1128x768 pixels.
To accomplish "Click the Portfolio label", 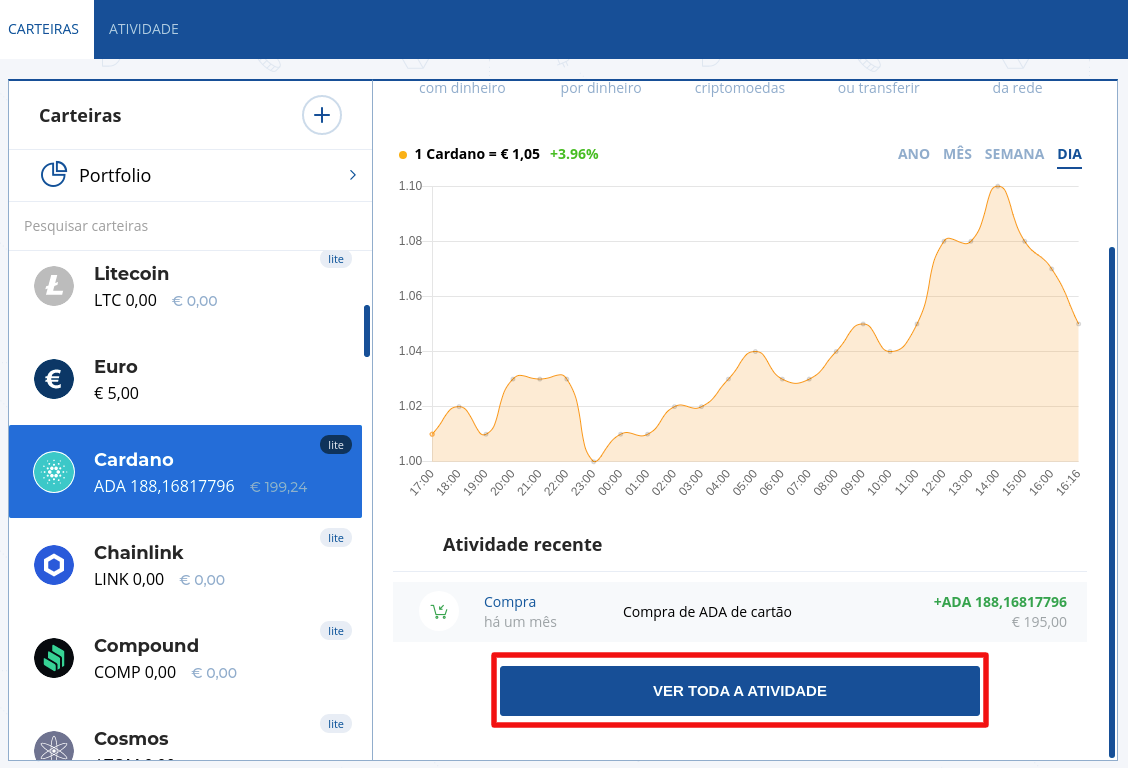I will tap(115, 175).
